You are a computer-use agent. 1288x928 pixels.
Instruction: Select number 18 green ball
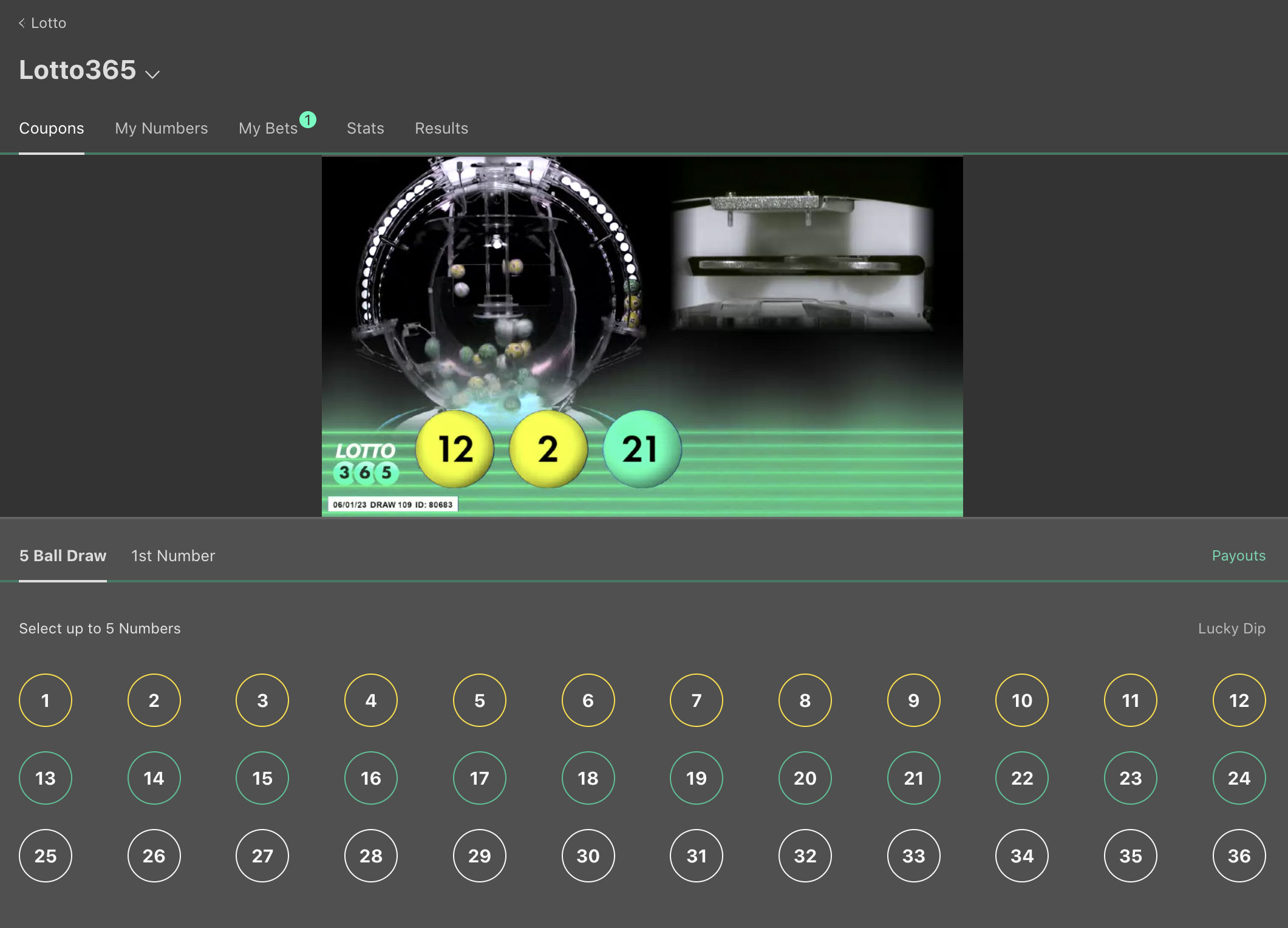coord(588,778)
